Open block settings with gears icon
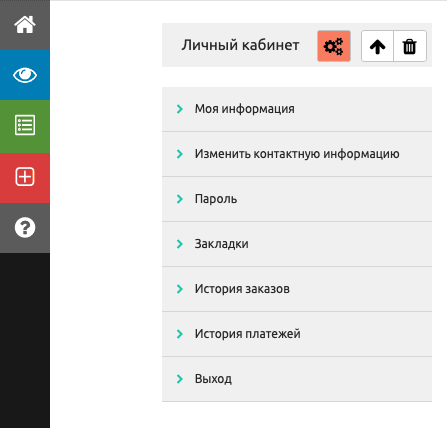The image size is (447, 428). pos(334,46)
